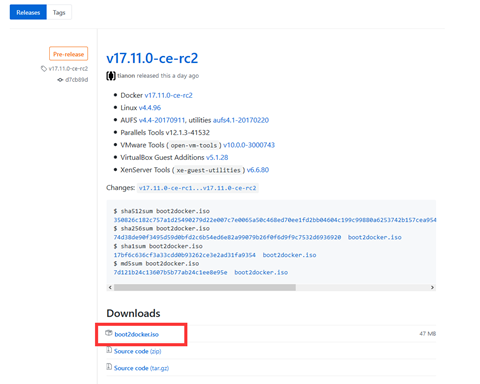Click the tianon avatar icon
The image size is (480, 384).
pyautogui.click(x=111, y=76)
